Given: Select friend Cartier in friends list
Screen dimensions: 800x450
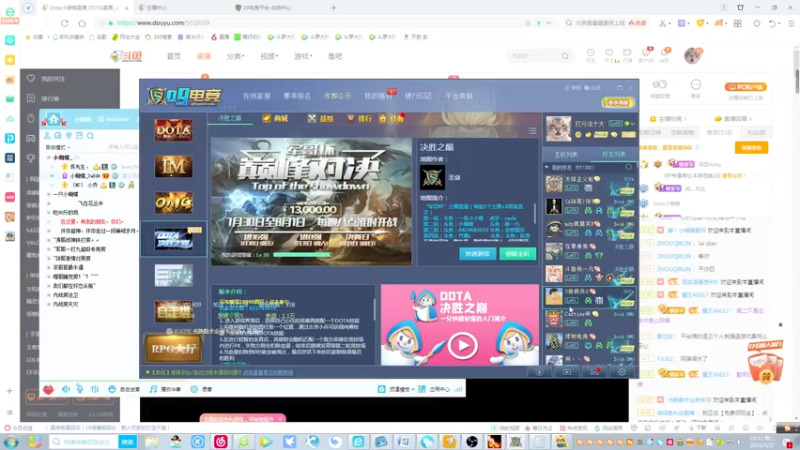Looking at the screenshot, I should pos(590,318).
